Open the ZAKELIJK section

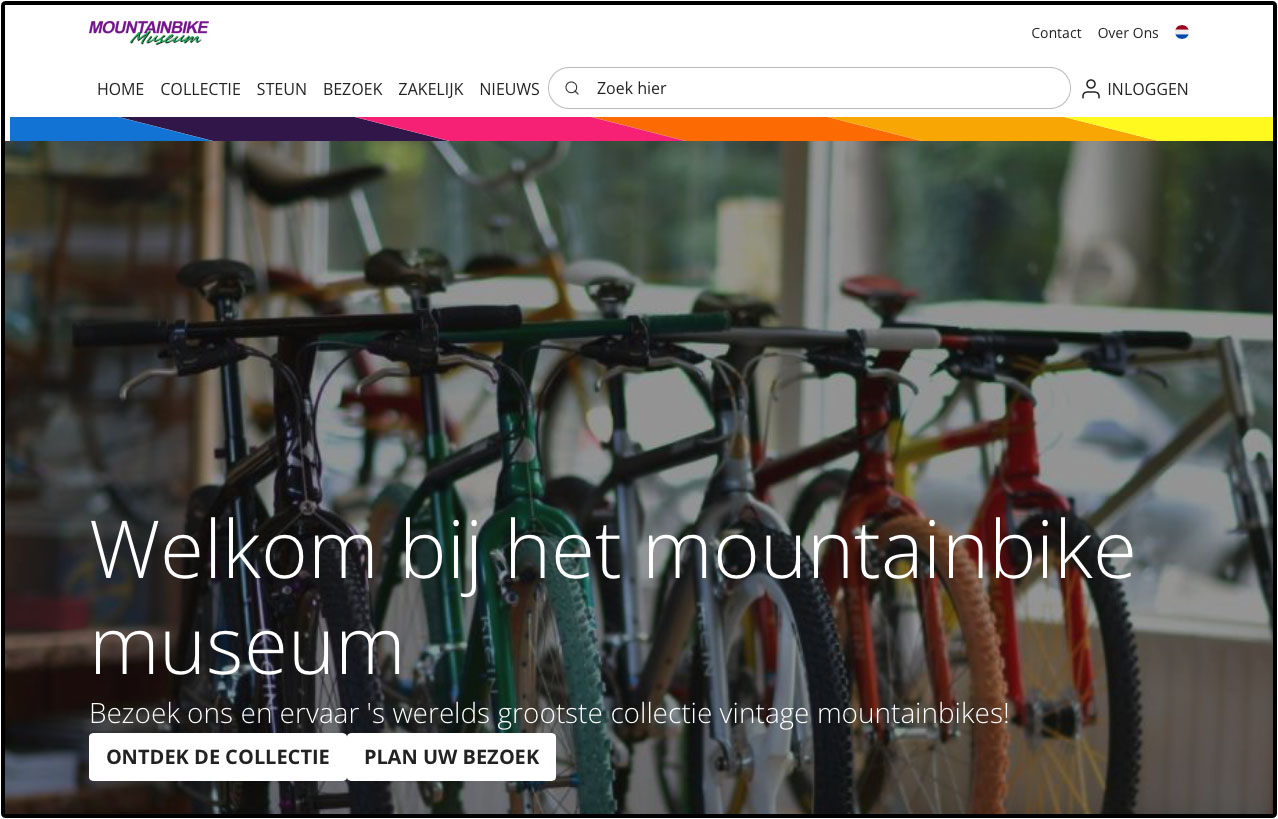coord(430,89)
